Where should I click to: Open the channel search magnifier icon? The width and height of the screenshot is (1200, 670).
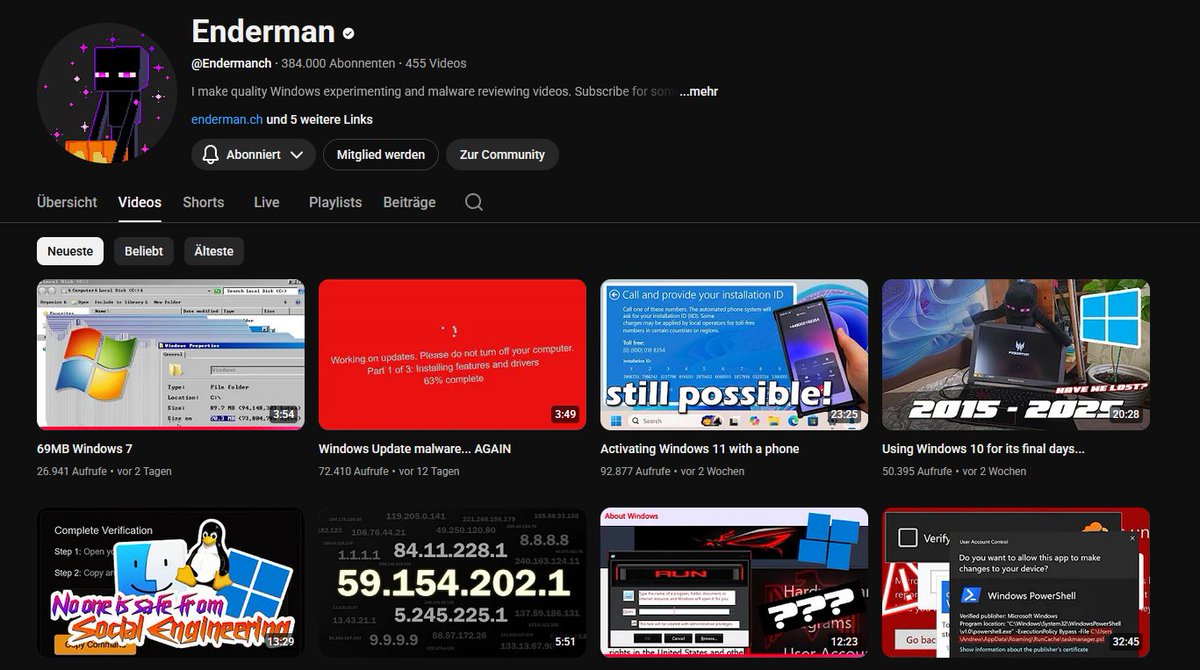click(474, 202)
